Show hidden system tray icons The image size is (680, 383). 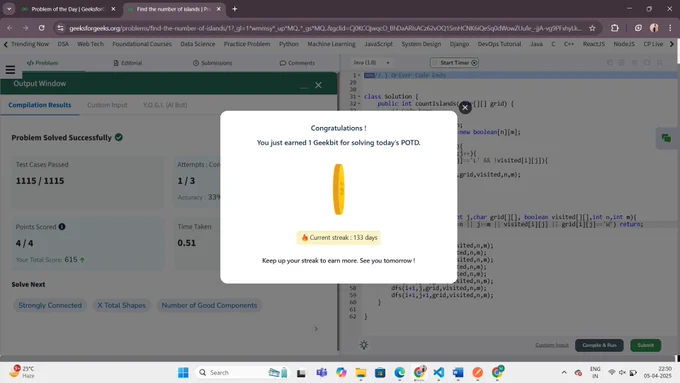point(564,372)
